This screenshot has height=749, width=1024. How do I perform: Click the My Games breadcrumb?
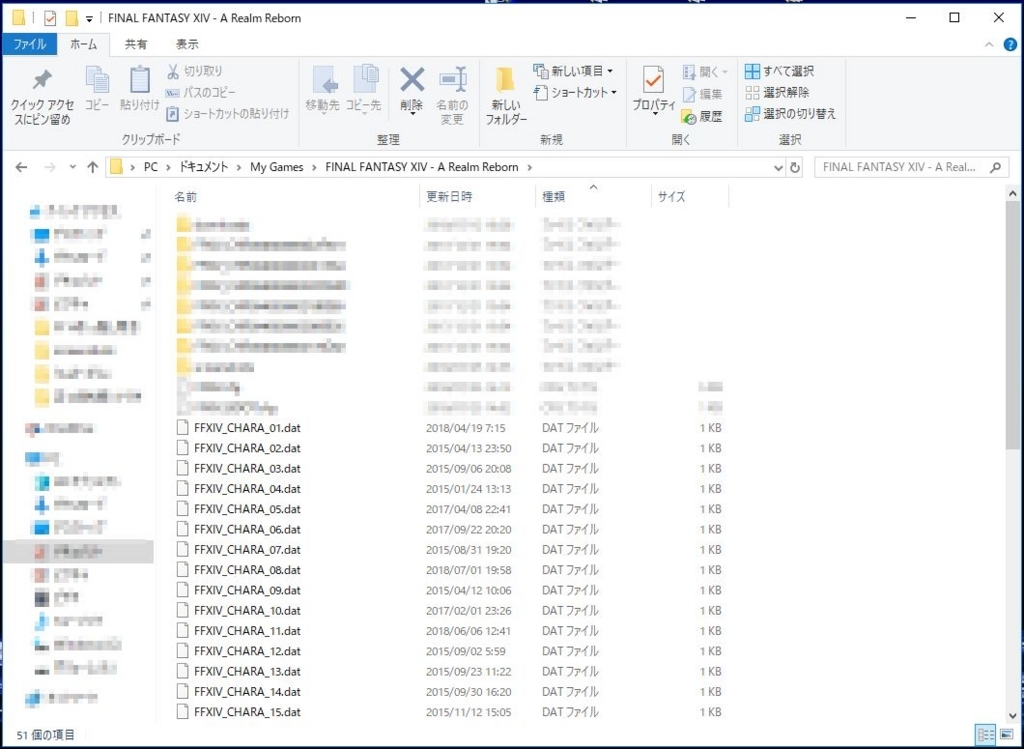tap(276, 167)
